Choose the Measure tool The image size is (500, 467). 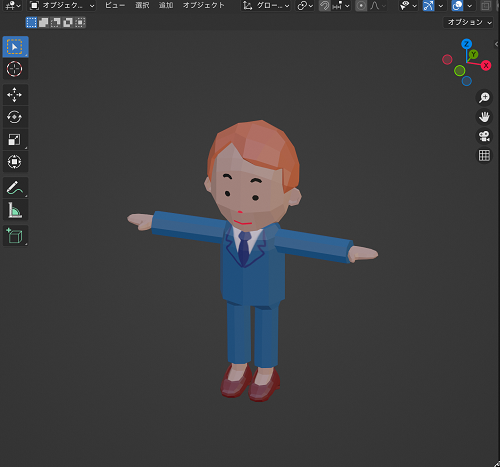coord(15,210)
